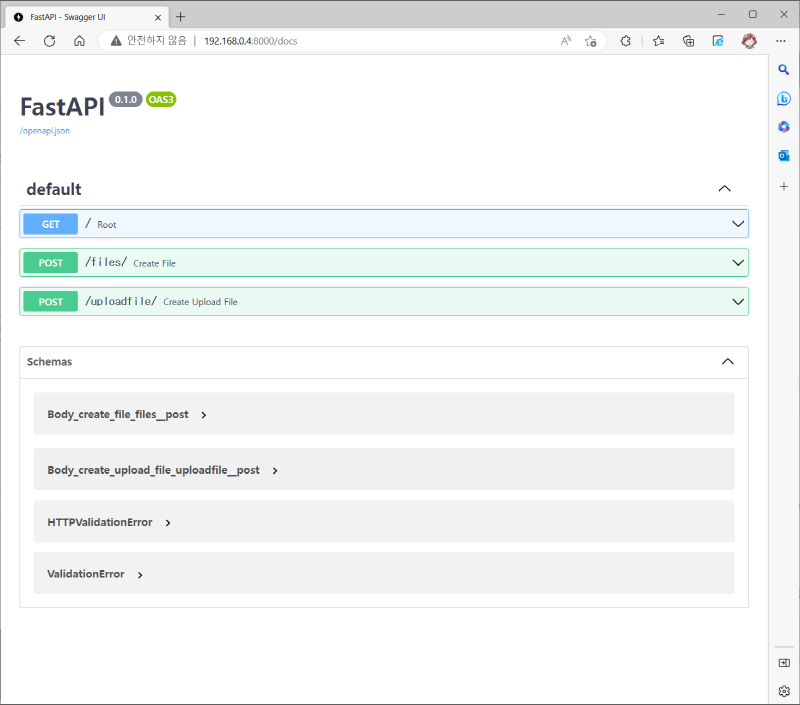Expand the GET / Root endpoint
800x705 pixels.
pos(738,224)
